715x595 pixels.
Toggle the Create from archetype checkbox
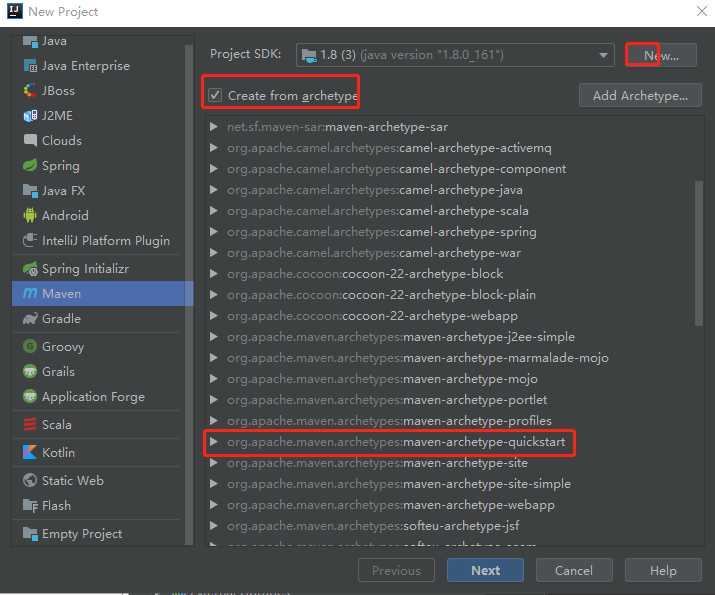(x=215, y=95)
